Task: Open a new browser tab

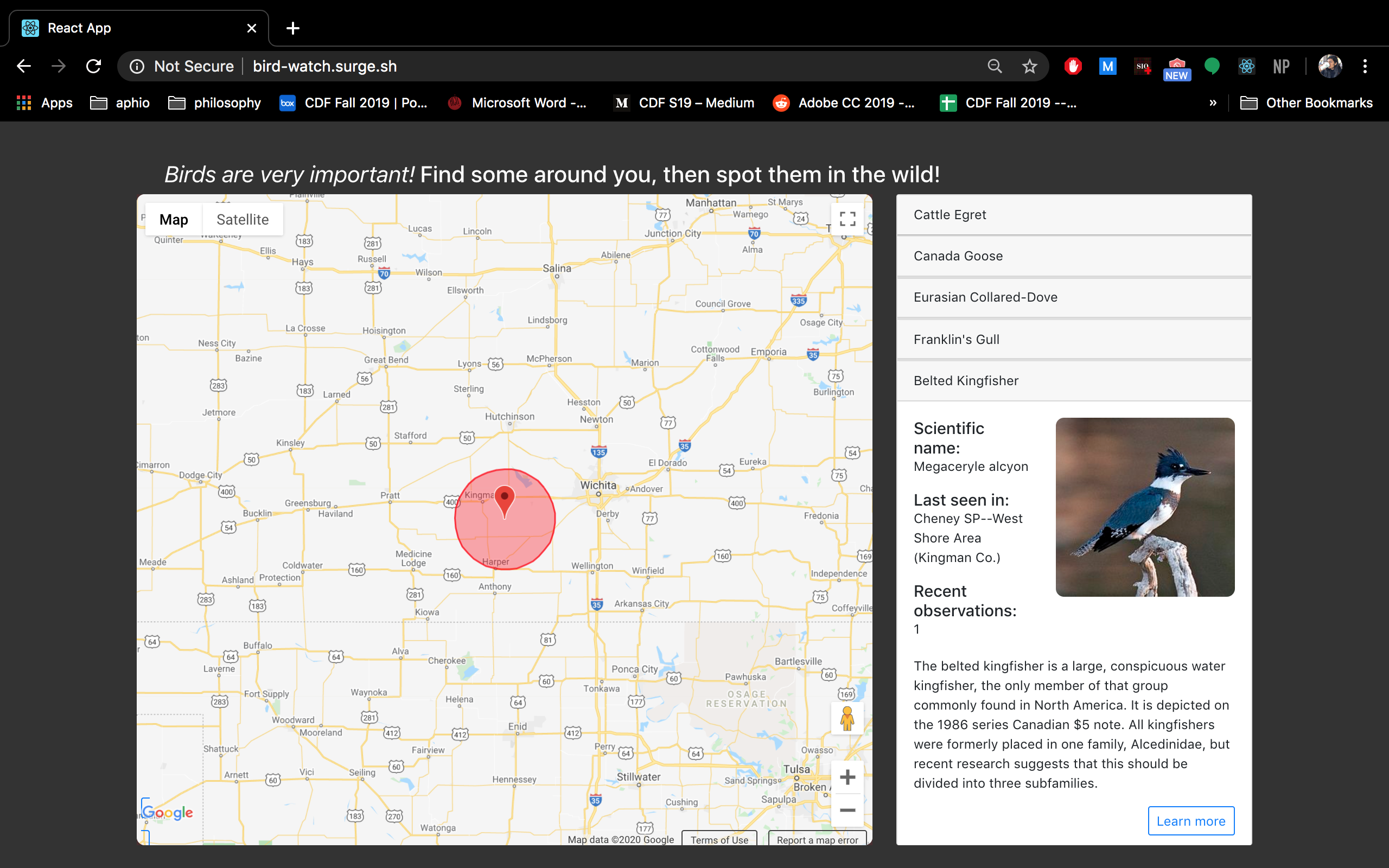Action: 293,28
